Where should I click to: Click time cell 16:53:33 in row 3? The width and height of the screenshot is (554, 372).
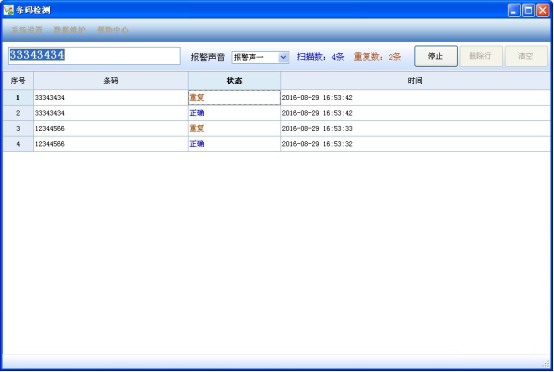click(415, 129)
